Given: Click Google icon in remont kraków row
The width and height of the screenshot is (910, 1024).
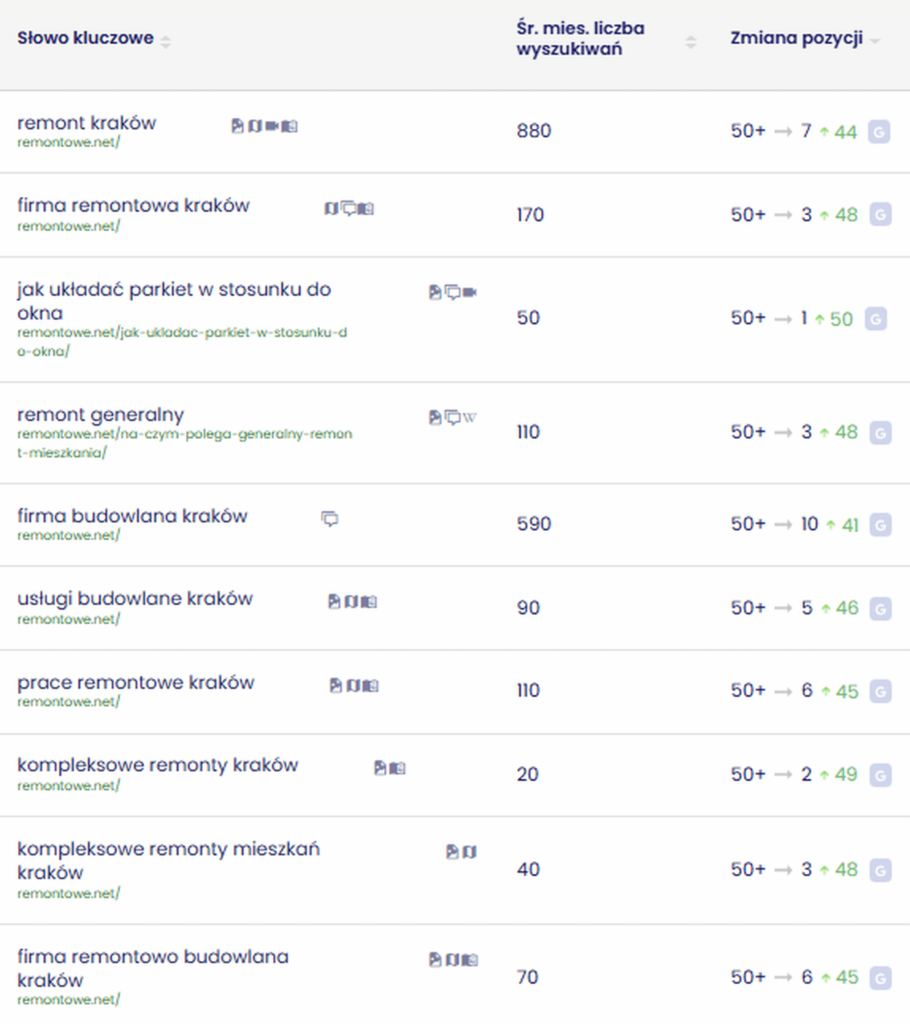Looking at the screenshot, I should click(x=879, y=132).
